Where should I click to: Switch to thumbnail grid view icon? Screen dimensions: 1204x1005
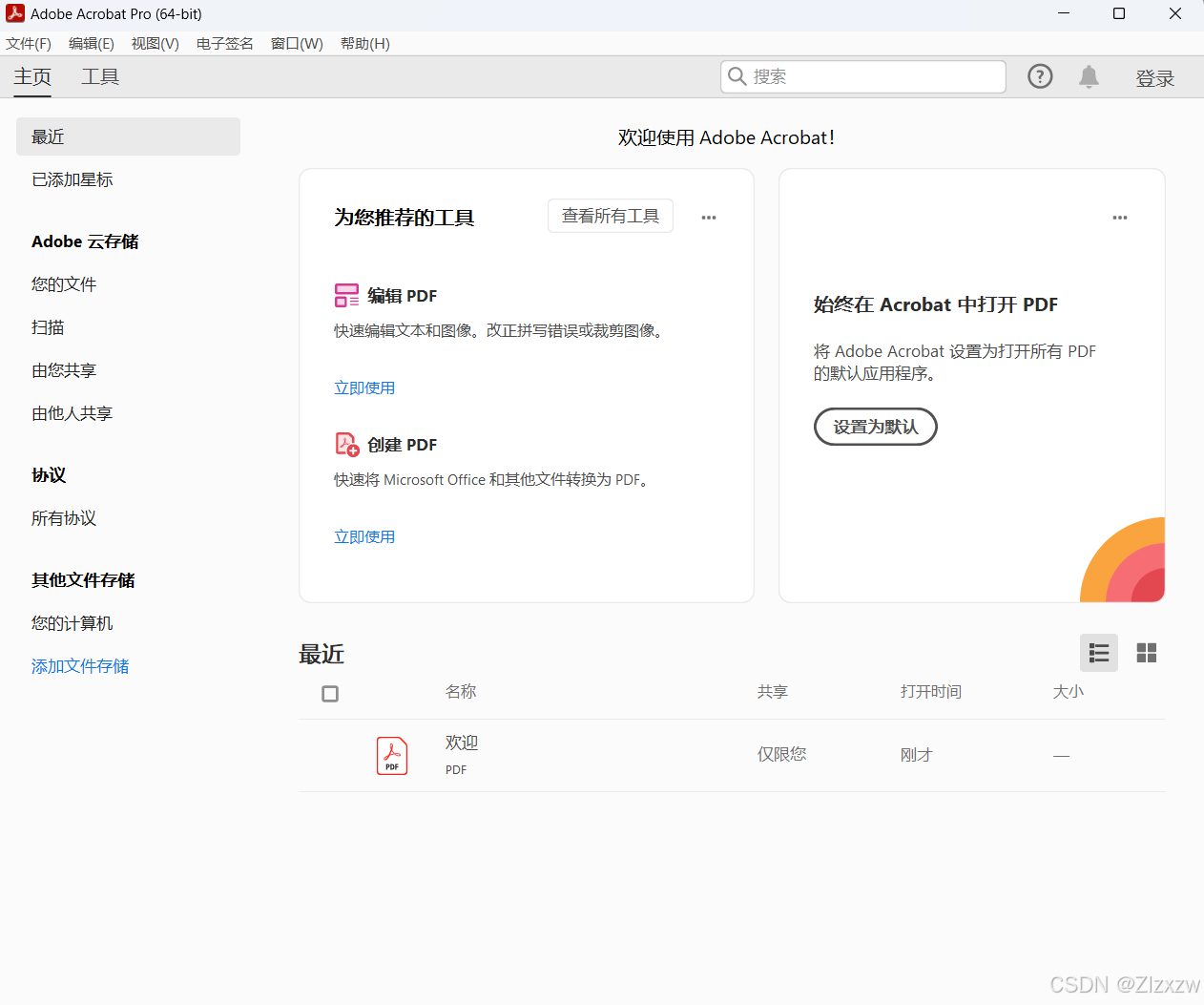point(1147,653)
